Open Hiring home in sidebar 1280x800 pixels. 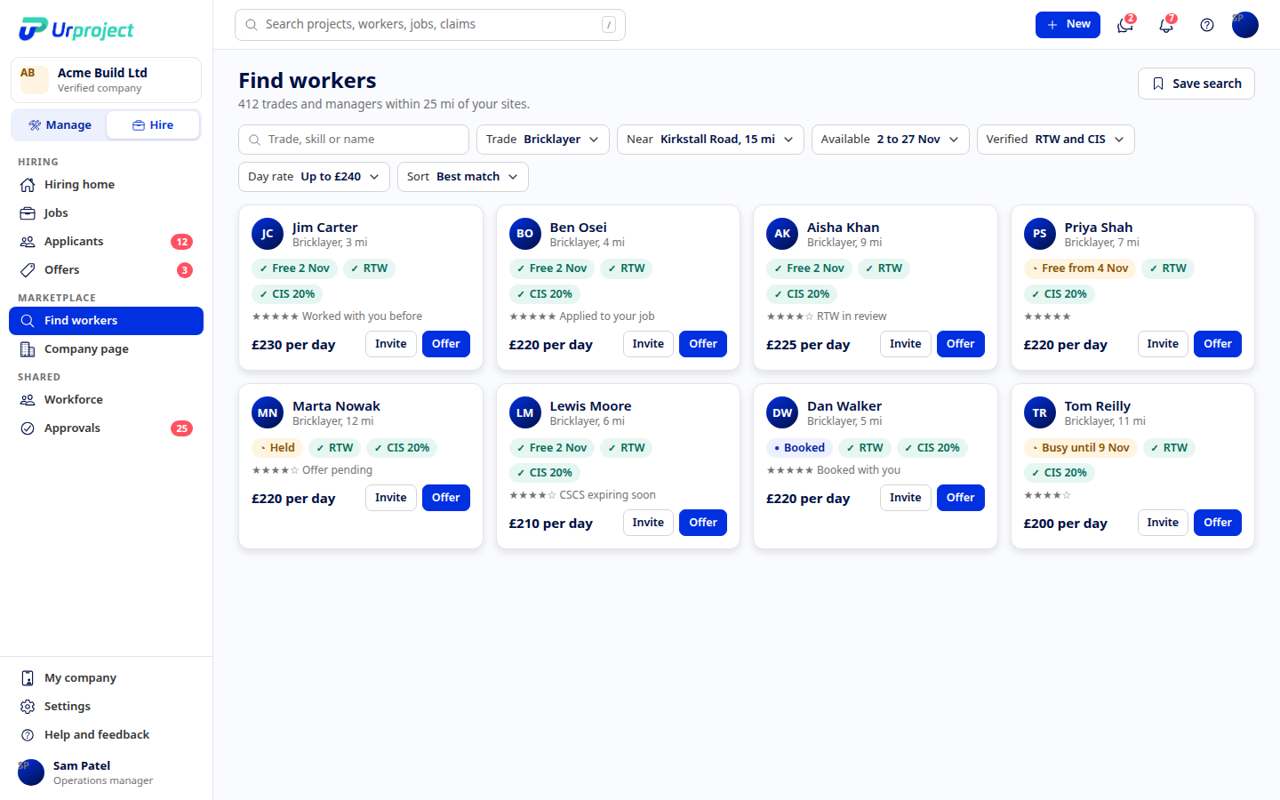tap(106, 185)
